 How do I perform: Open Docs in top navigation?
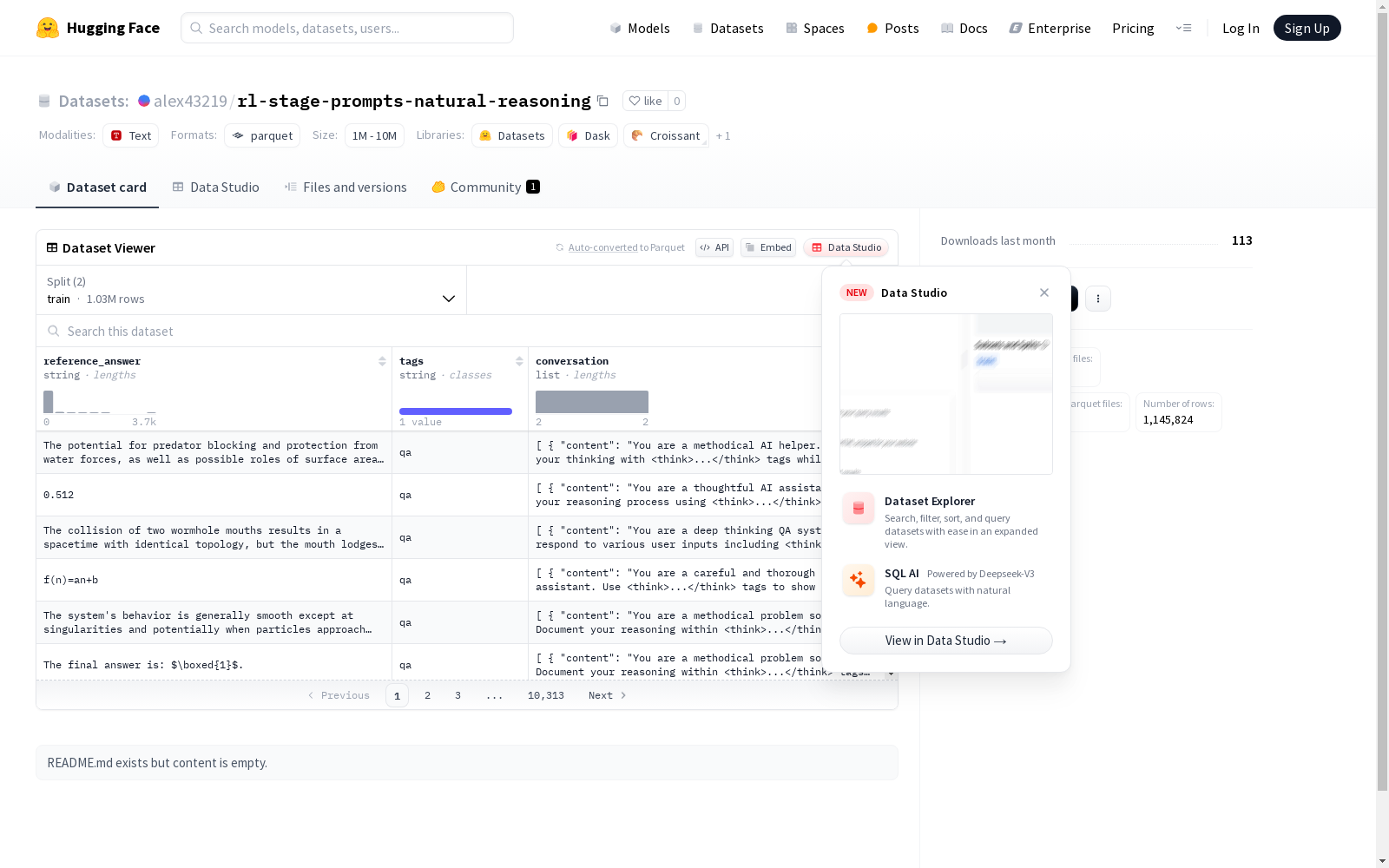coord(964,28)
